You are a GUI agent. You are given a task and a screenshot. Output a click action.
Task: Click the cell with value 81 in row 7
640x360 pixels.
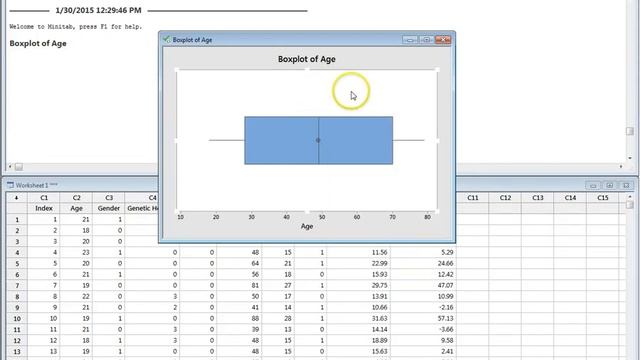point(239,285)
